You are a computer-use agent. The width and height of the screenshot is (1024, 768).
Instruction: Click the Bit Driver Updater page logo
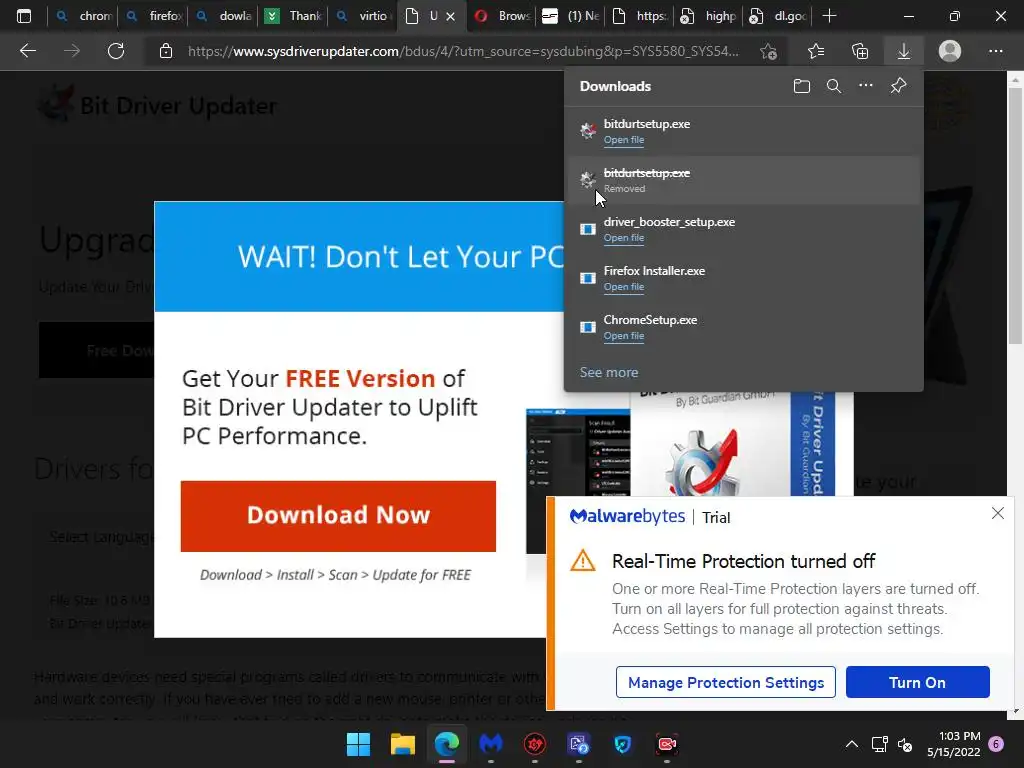tap(157, 105)
